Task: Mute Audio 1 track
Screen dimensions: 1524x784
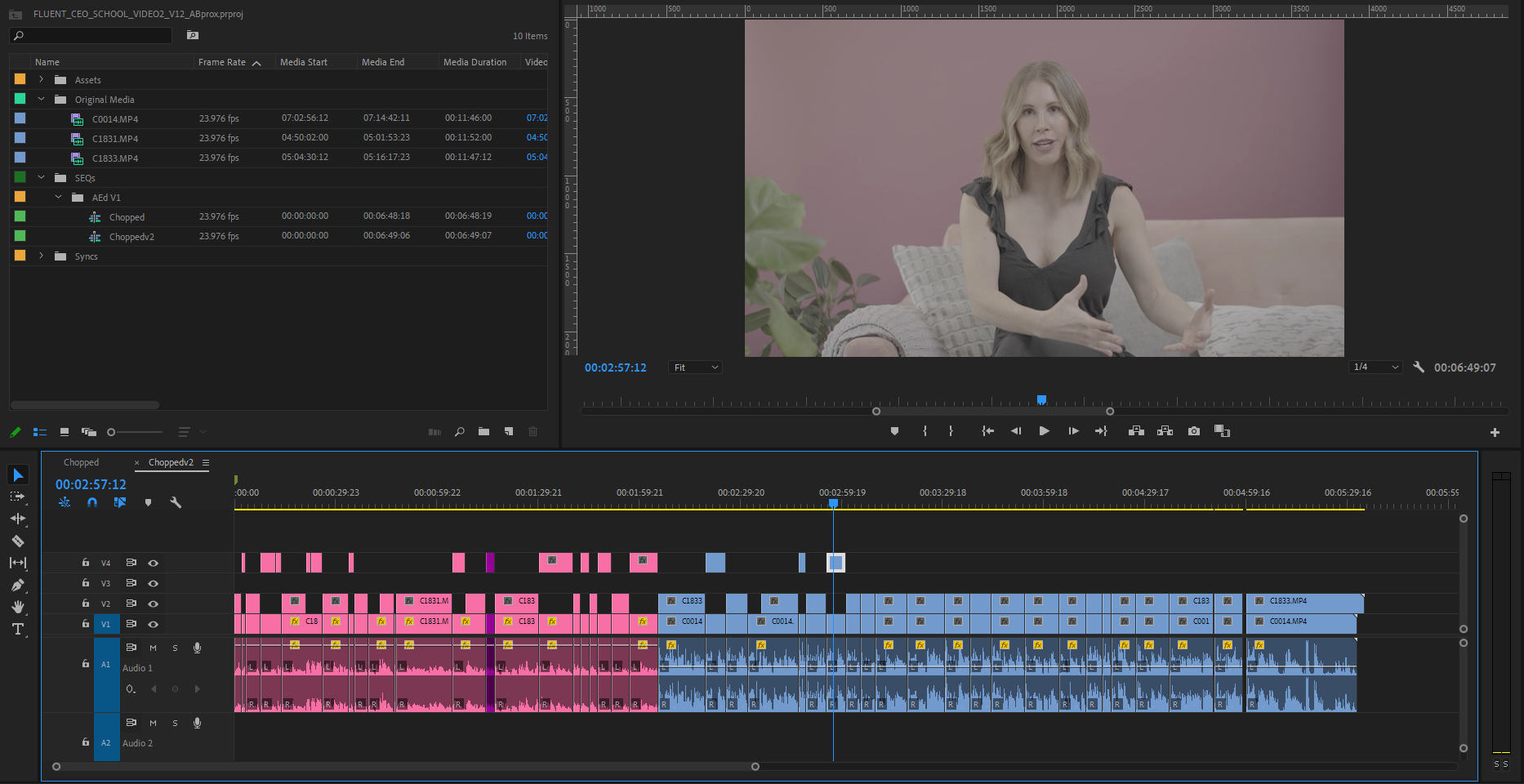Action: point(153,648)
